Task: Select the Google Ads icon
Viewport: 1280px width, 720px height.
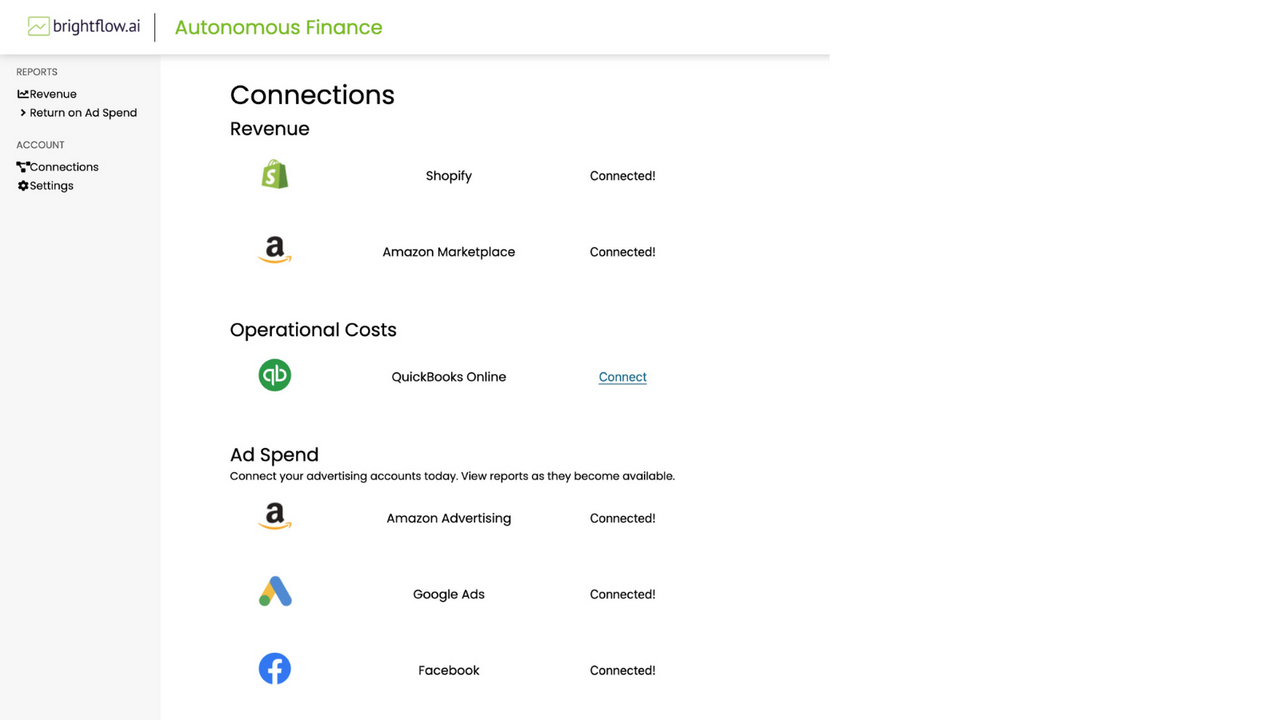Action: coord(274,592)
